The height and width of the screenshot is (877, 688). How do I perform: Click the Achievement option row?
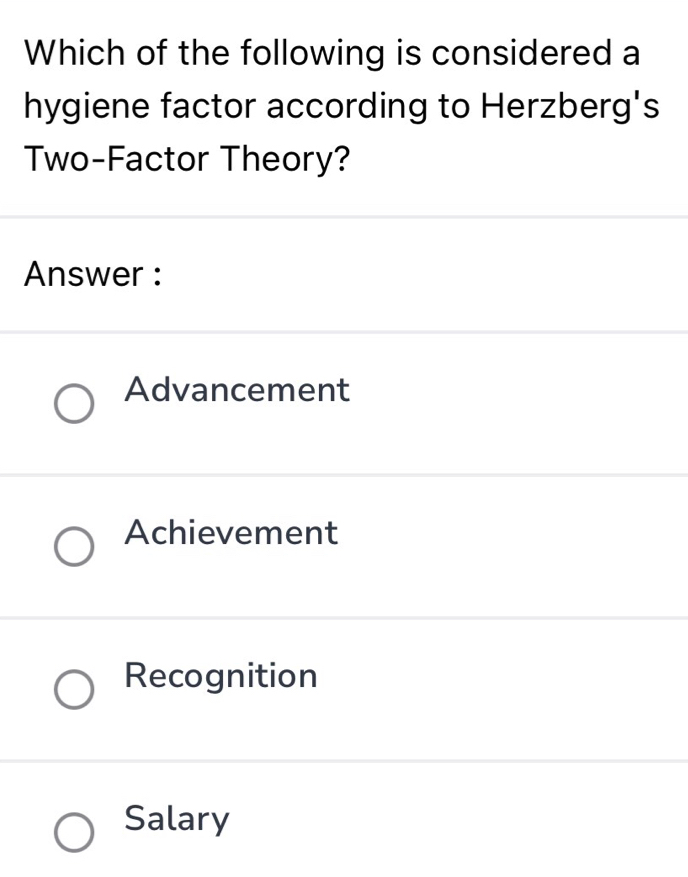point(344,543)
